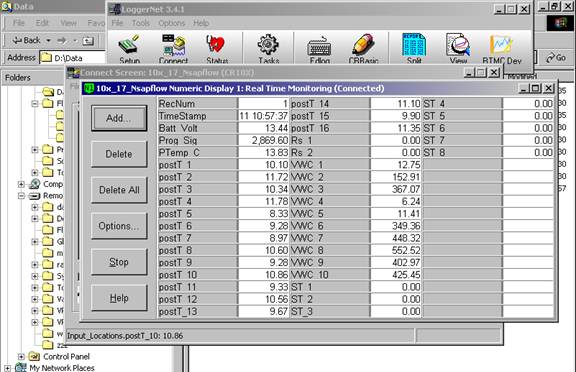
Task: Select the ST_4 label cell
Action: 462,104
